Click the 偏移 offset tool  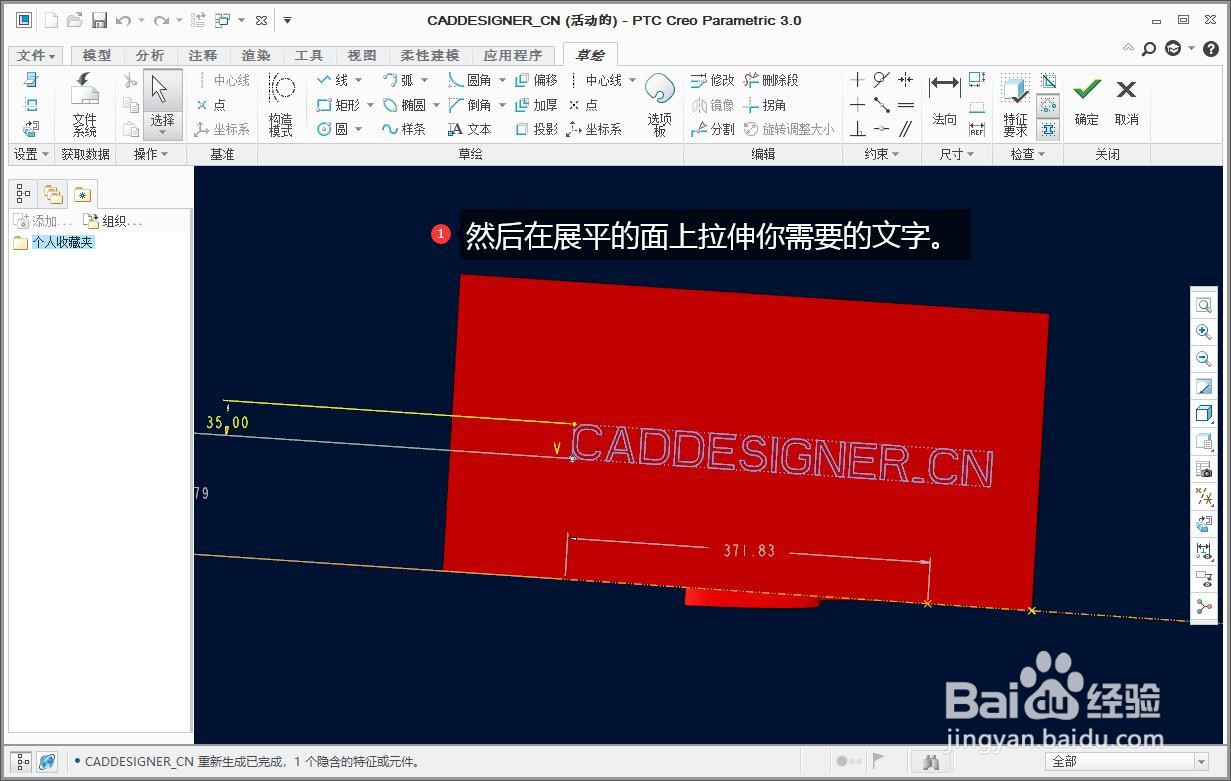click(x=536, y=80)
